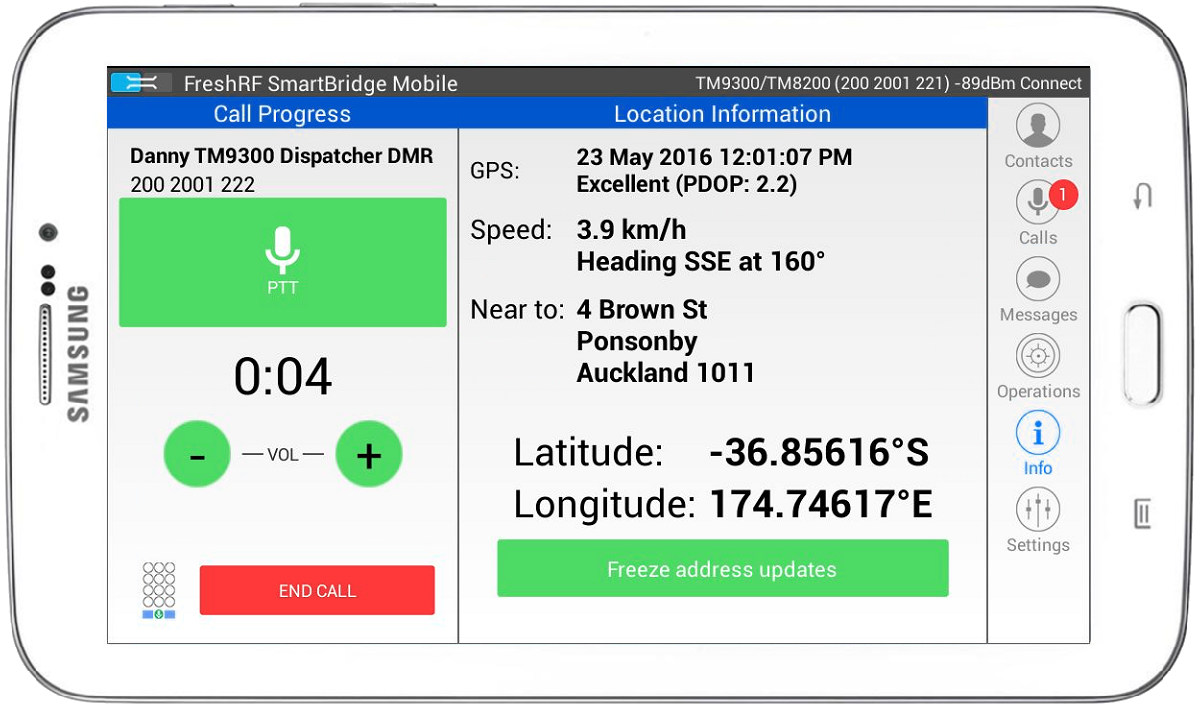Open Messages speech bubble icon
This screenshot has width=1199, height=708.
(1038, 280)
